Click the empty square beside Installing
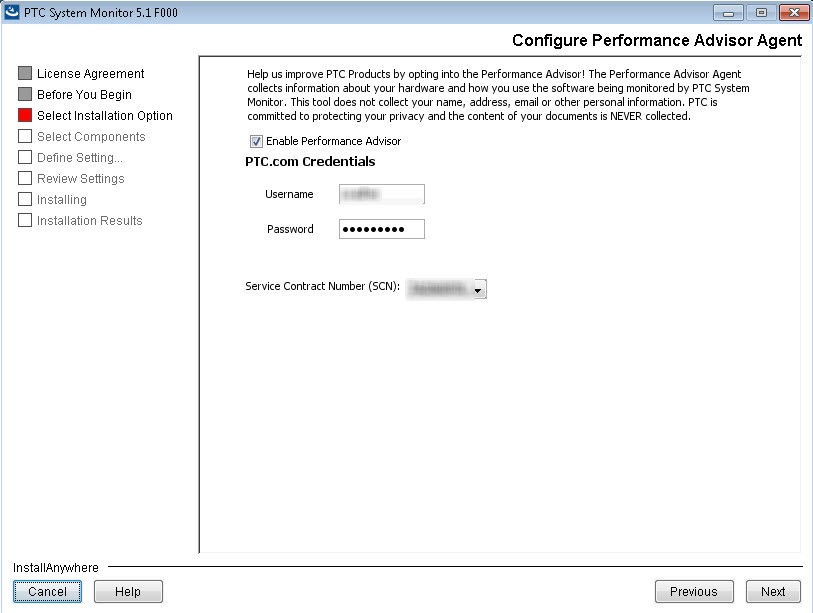Image resolution: width=813 pixels, height=613 pixels. pos(25,199)
